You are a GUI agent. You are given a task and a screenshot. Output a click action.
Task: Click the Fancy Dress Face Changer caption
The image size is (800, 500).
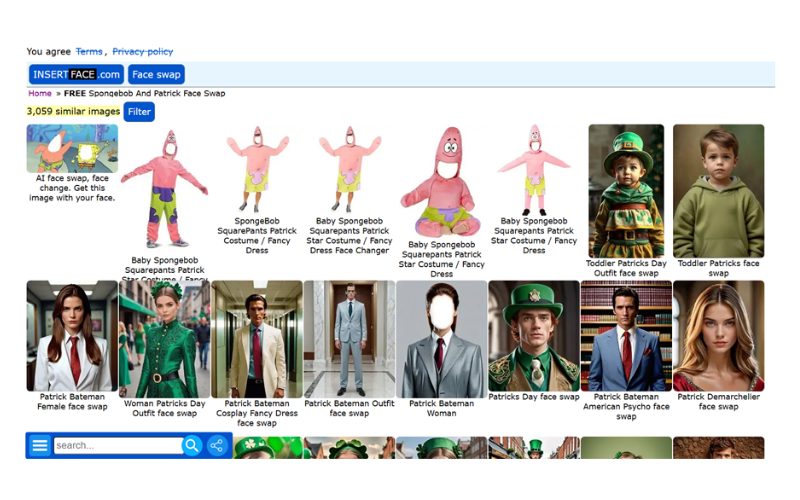tap(349, 236)
